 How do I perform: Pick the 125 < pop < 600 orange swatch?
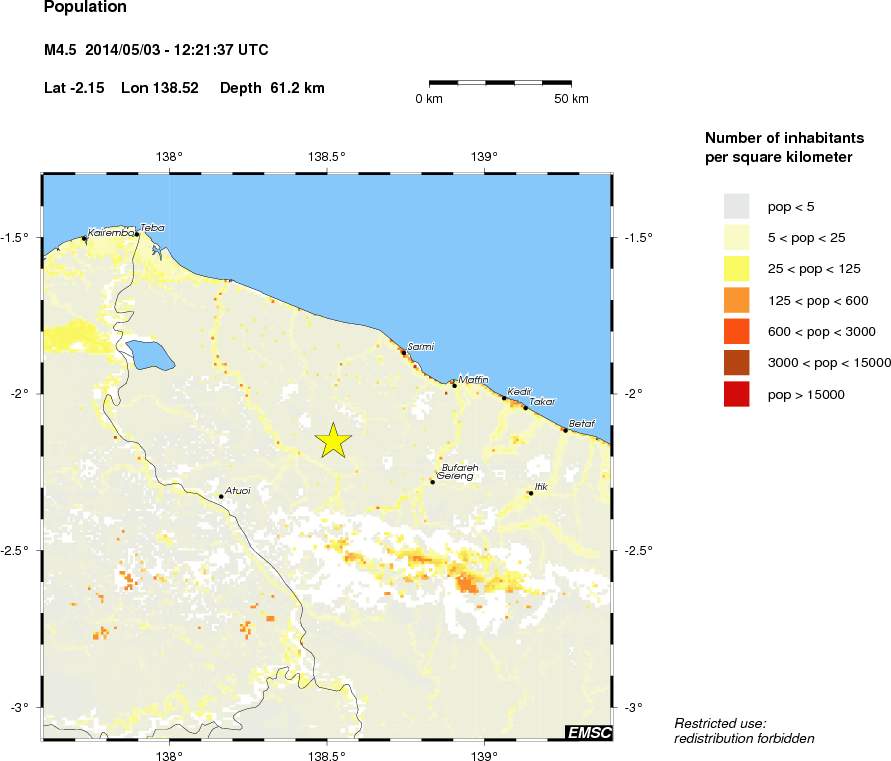click(x=736, y=300)
